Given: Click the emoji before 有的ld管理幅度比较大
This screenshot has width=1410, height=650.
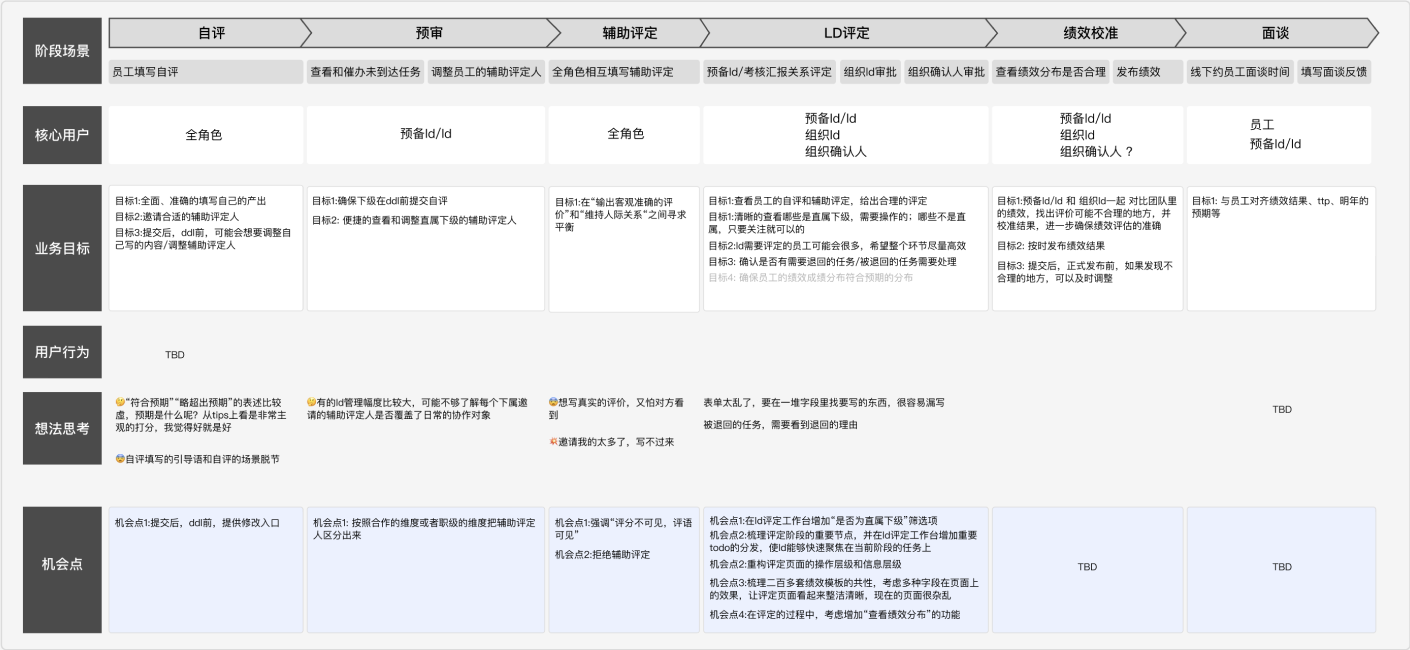Looking at the screenshot, I should tap(312, 402).
